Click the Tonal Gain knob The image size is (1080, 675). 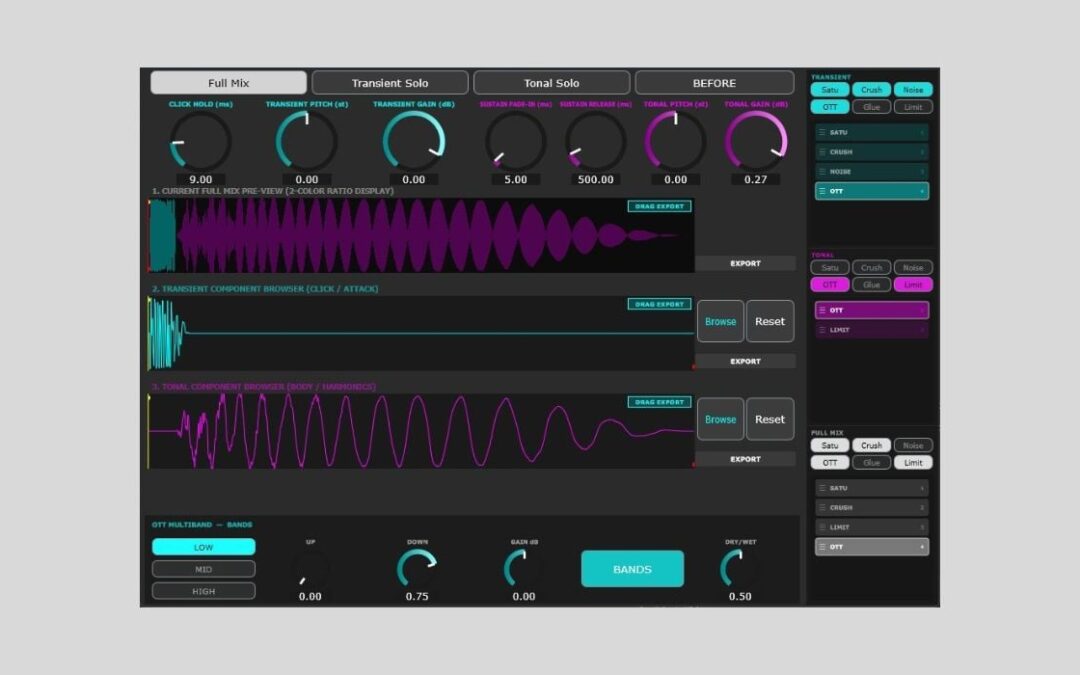(756, 141)
